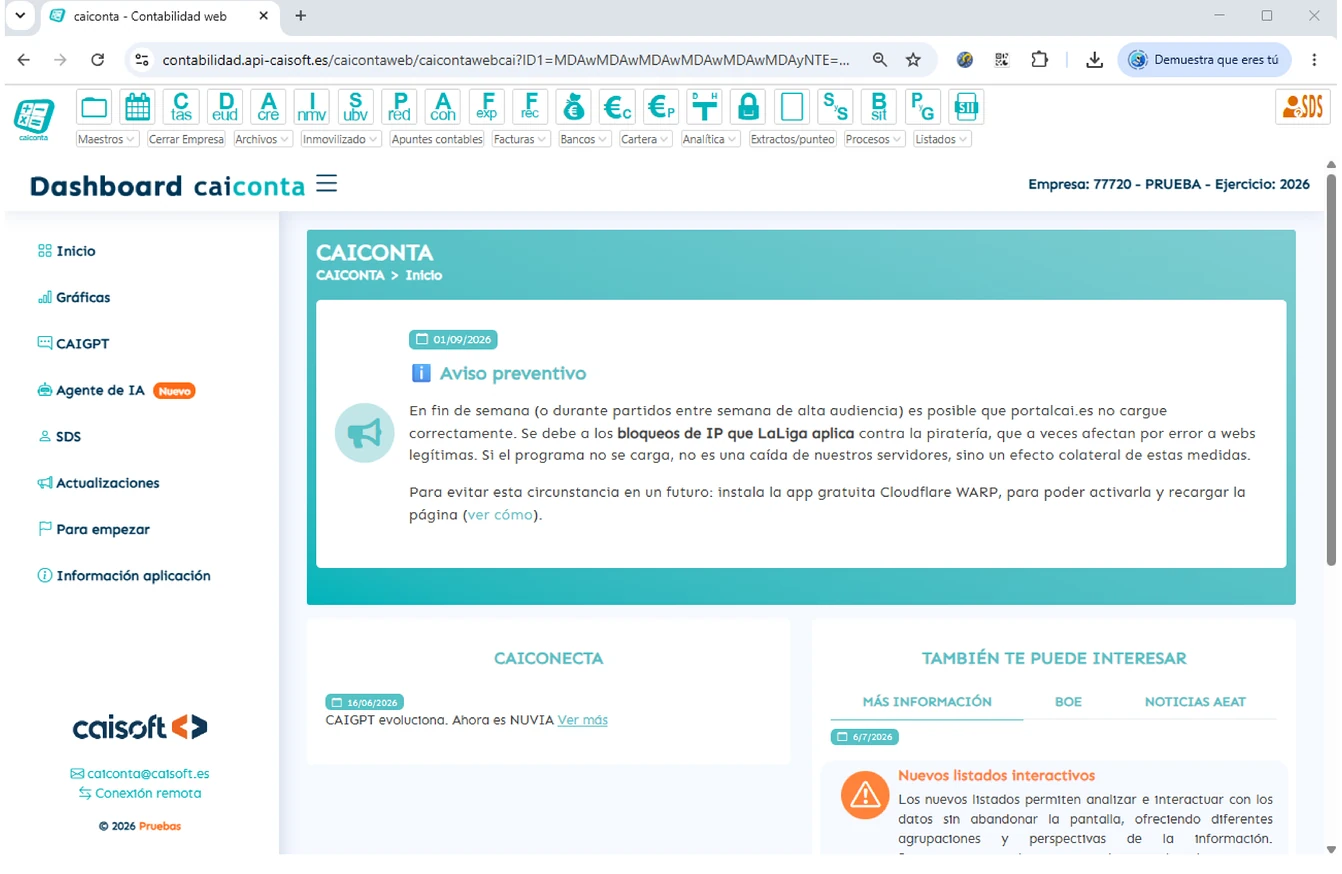Click the 'P red' toolbar icon

click(399, 107)
